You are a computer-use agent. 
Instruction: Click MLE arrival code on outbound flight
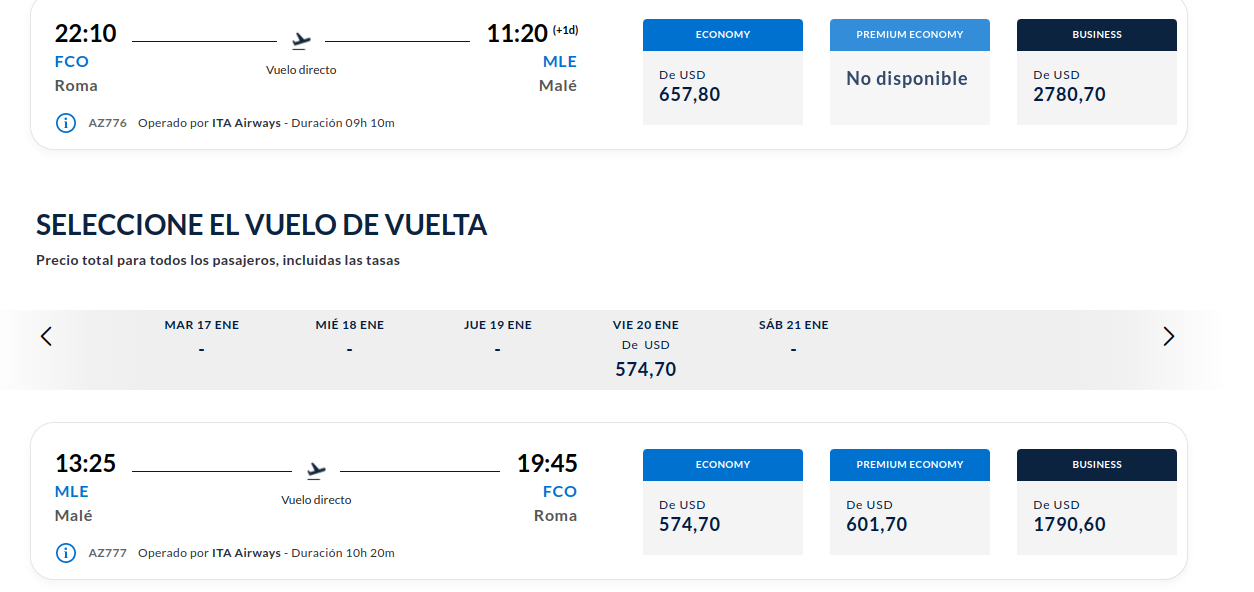(560, 62)
